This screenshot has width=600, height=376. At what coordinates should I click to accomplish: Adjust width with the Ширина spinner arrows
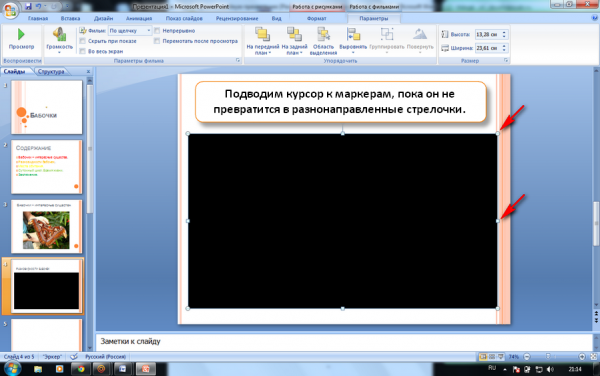(504, 48)
